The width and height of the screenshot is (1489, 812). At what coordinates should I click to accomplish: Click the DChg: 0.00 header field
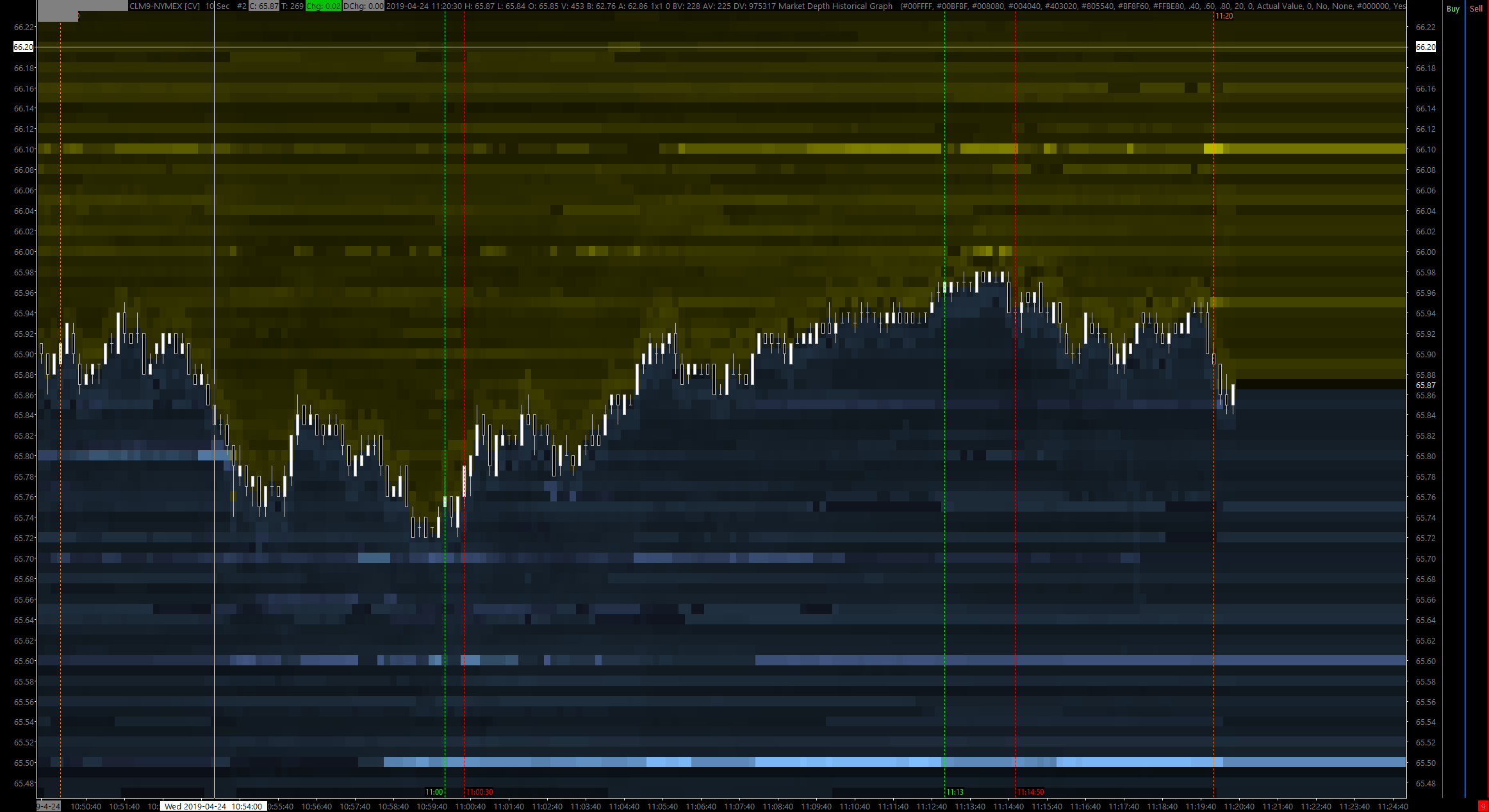coord(363,6)
